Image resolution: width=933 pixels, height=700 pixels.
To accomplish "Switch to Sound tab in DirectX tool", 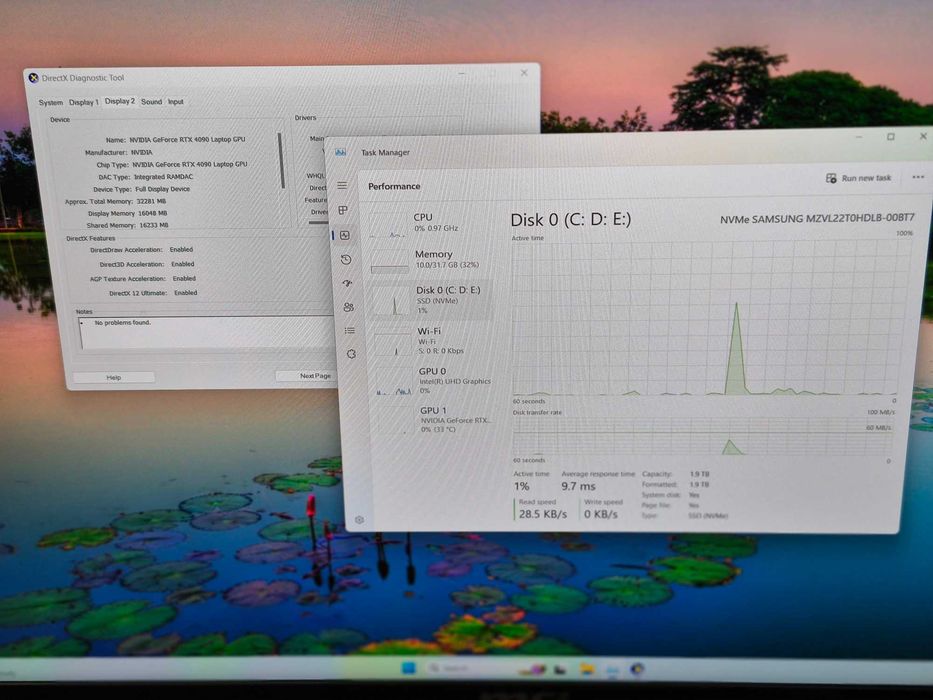I will pos(151,102).
